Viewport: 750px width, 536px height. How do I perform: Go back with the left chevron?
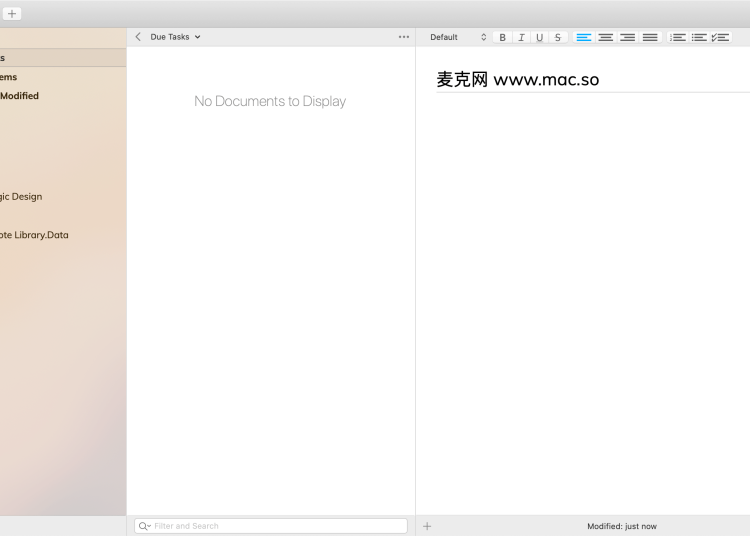click(x=138, y=37)
